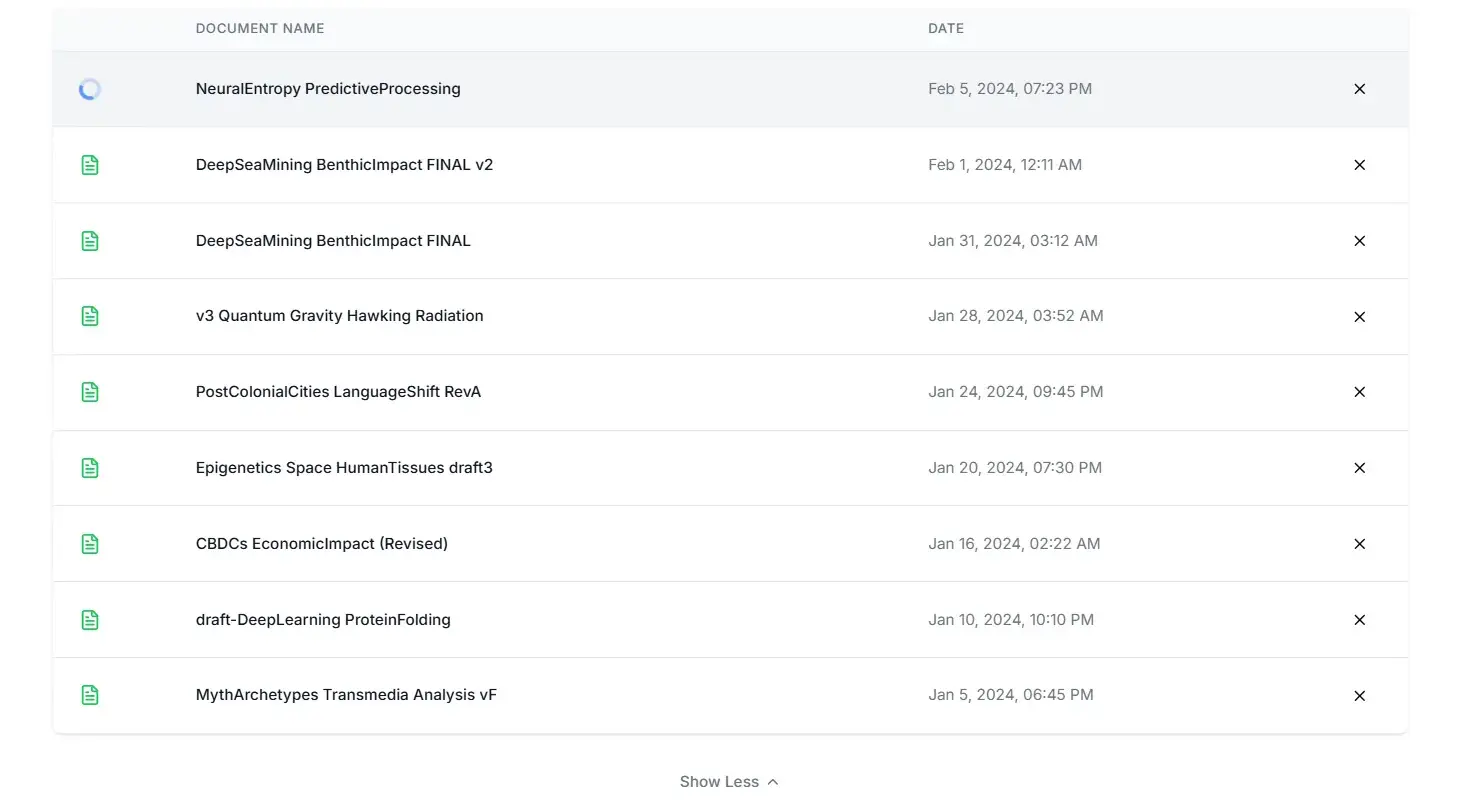Remove DeepSeaMining BenthicImpact FINAL v2 via X

[1359, 165]
